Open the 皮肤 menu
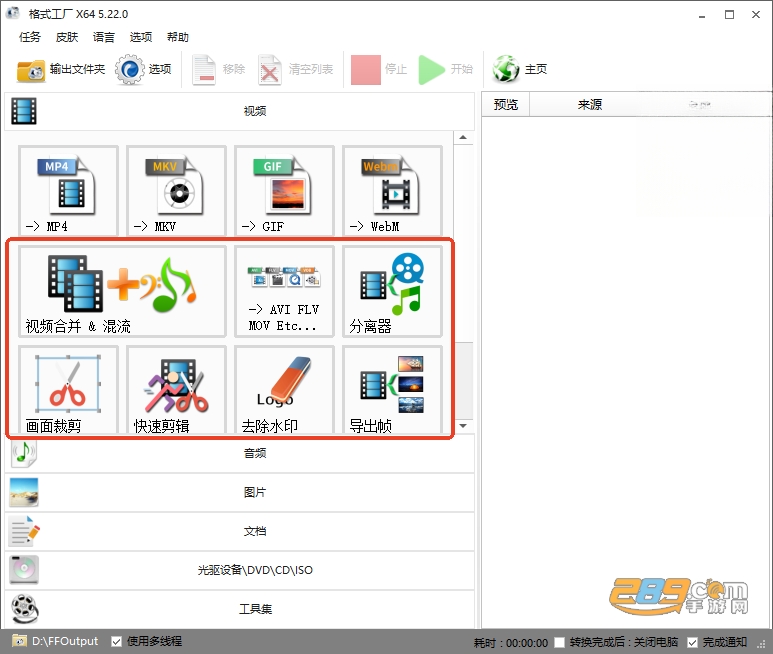Viewport: 773px width, 654px height. click(67, 37)
